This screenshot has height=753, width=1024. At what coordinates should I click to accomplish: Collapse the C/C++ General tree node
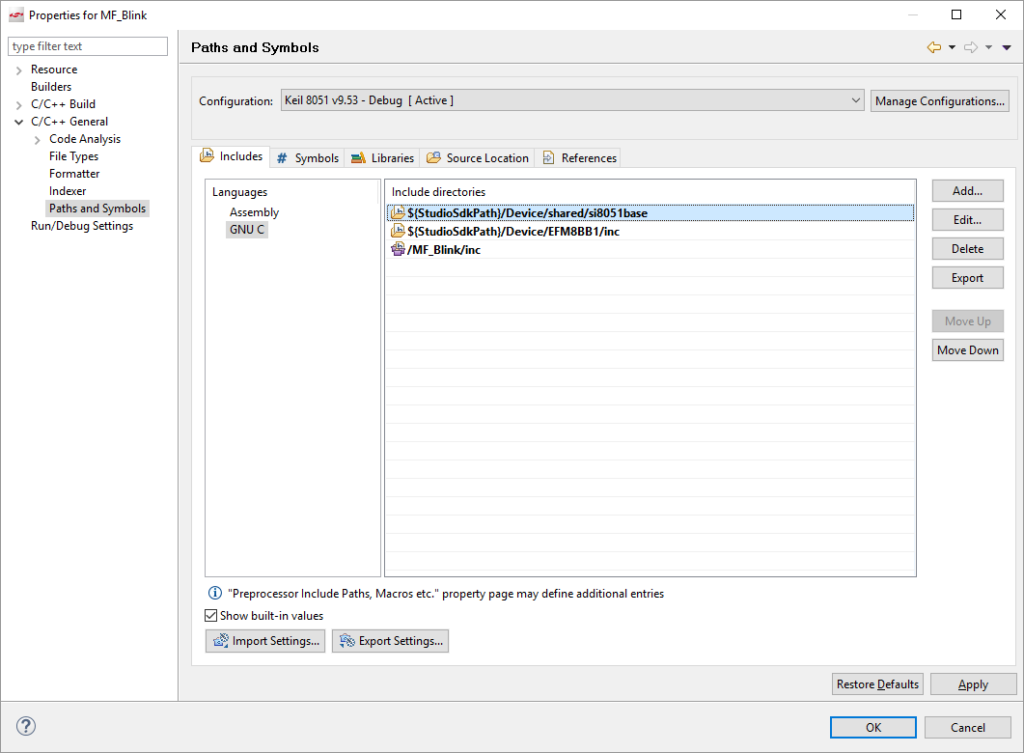[x=19, y=122]
